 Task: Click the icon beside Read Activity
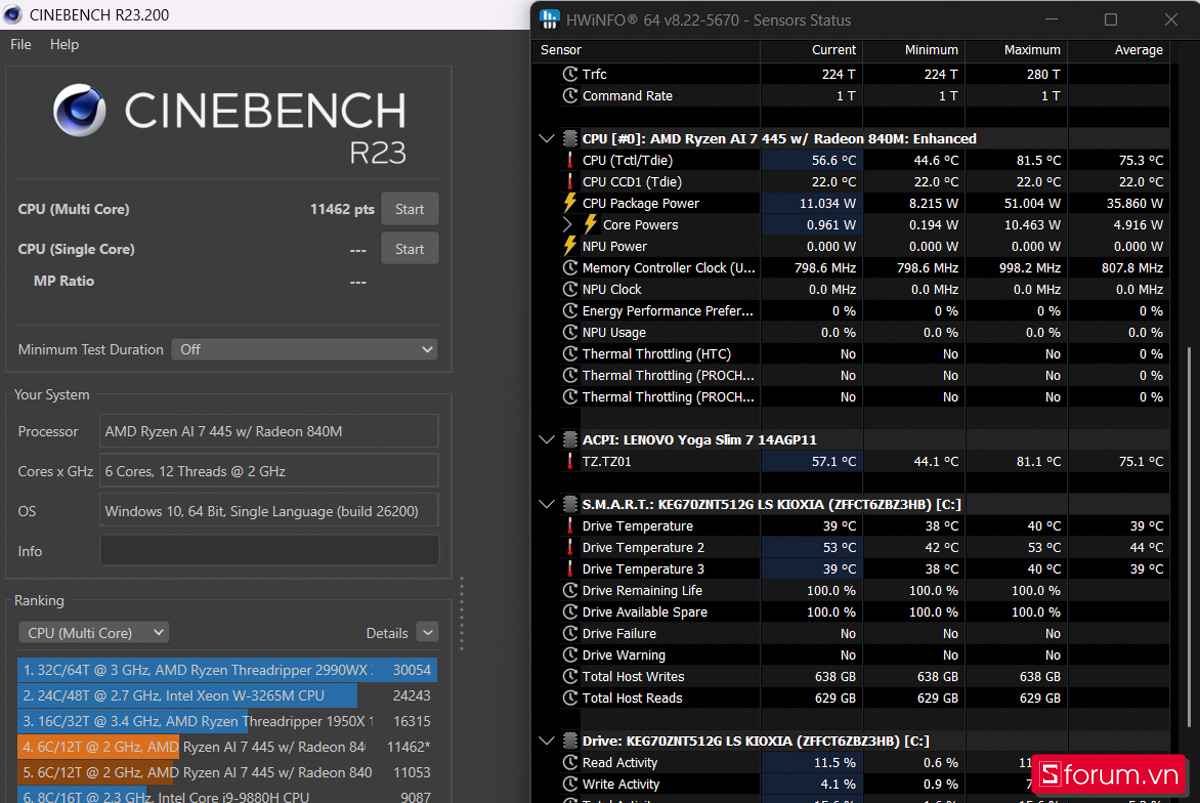click(570, 762)
